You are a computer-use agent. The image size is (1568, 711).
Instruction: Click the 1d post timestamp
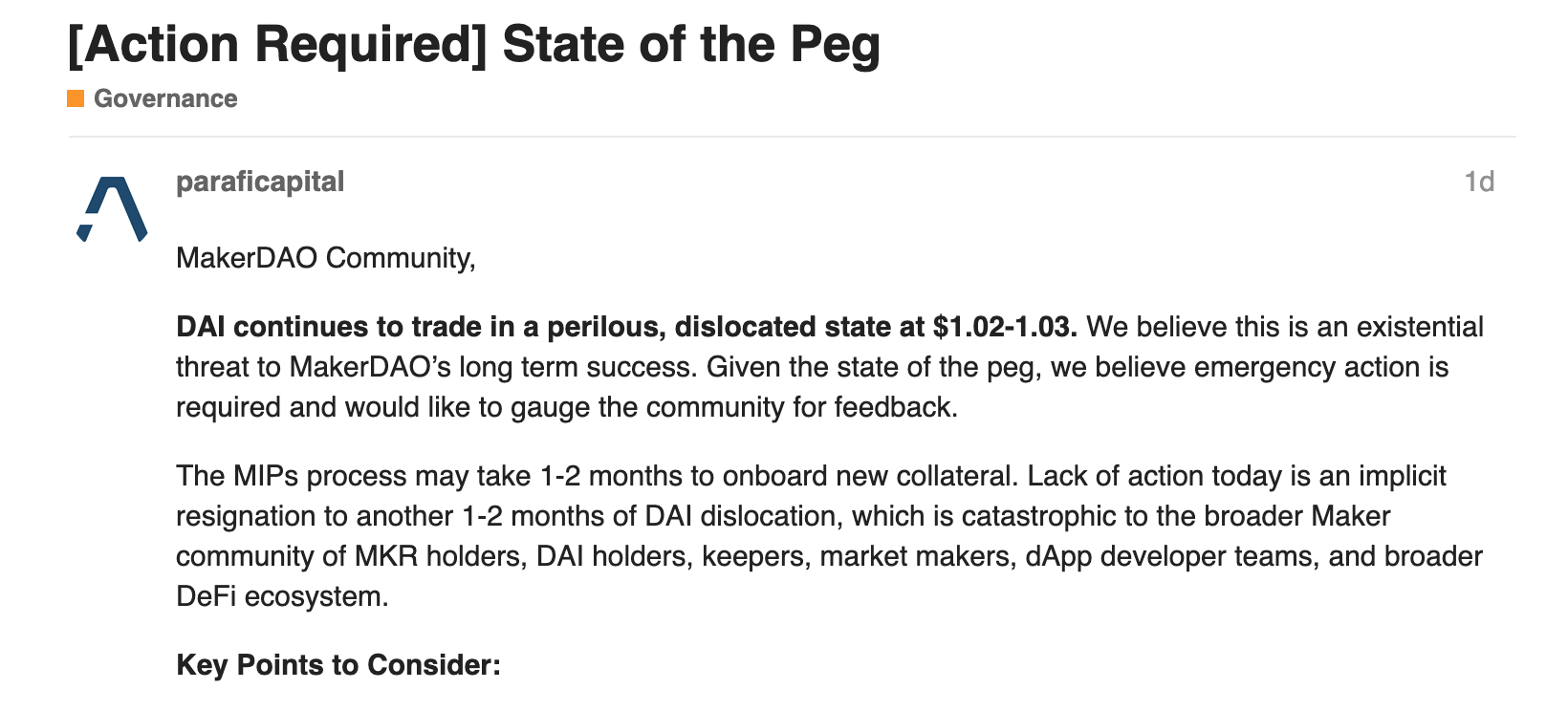[x=1478, y=182]
